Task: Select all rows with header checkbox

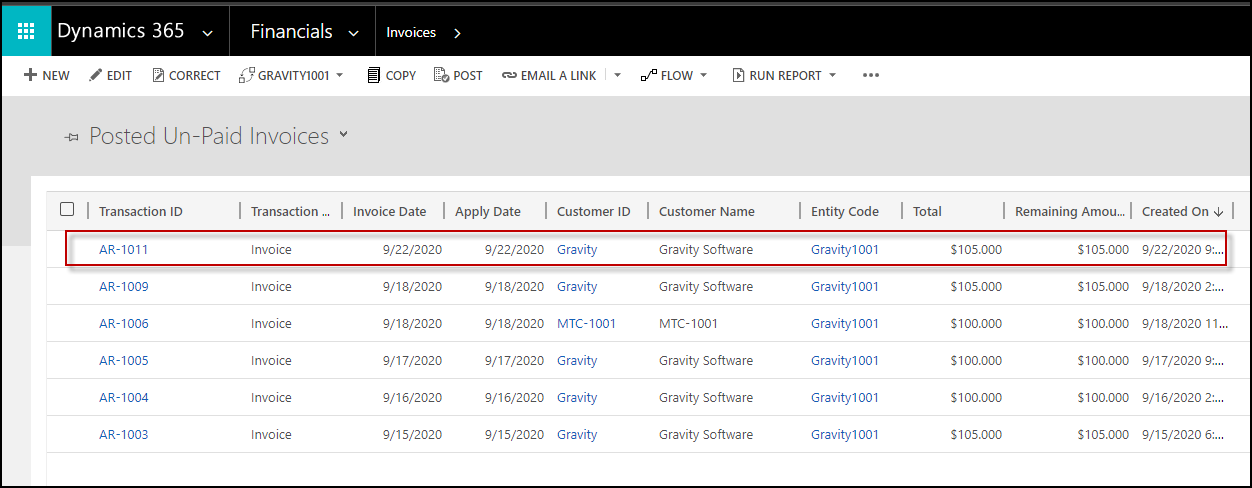Action: click(67, 209)
